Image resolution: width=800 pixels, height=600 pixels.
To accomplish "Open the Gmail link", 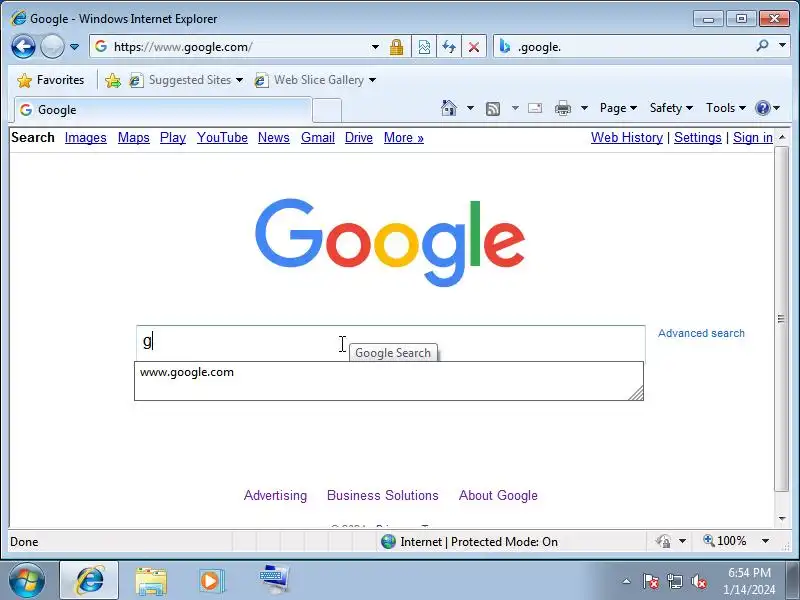I will 318,138.
